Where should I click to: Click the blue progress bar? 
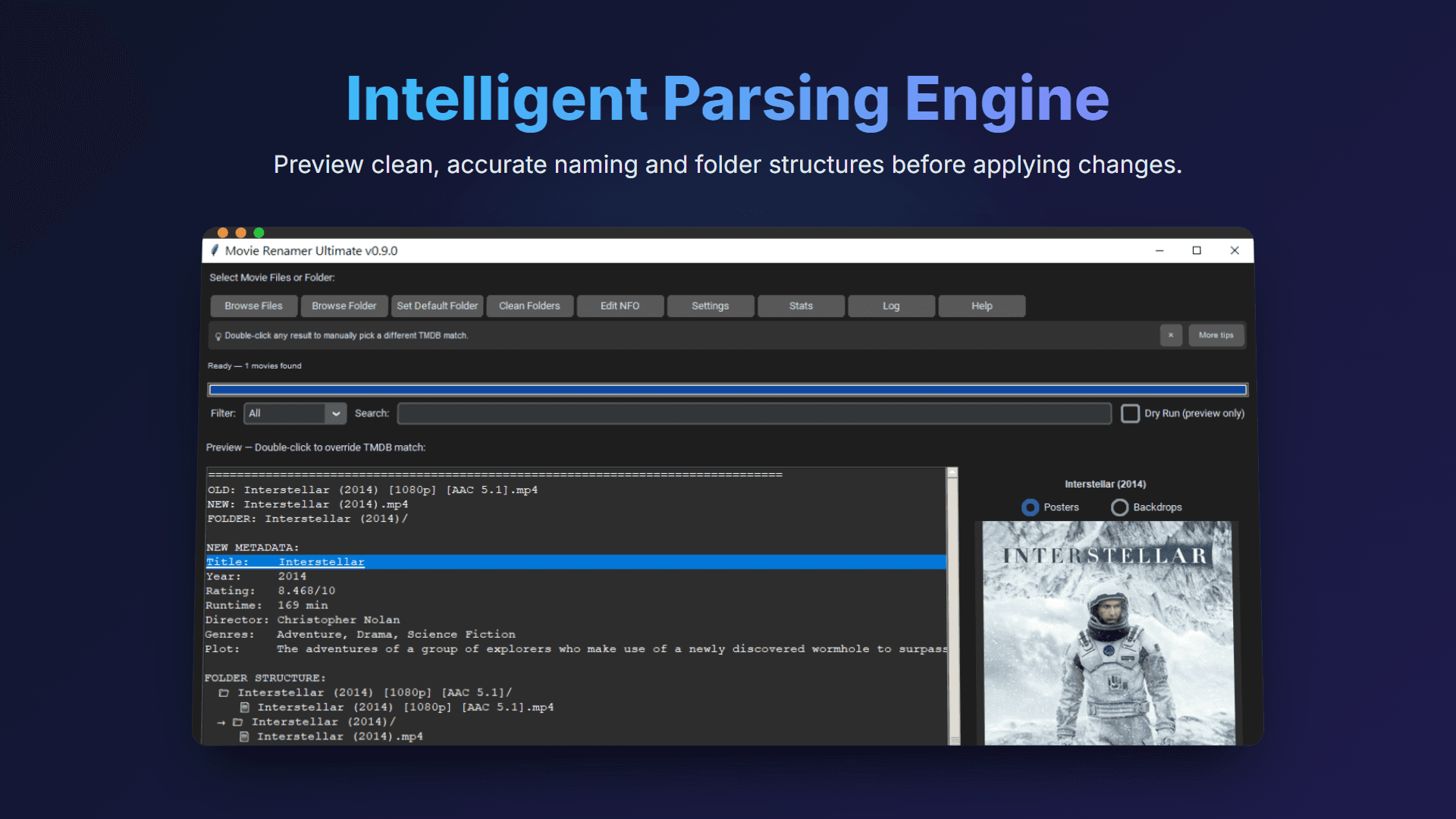[727, 389]
